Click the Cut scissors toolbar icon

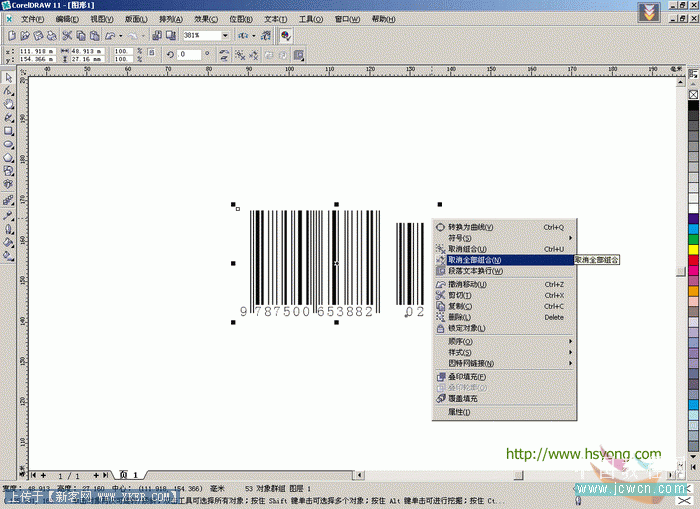67,35
